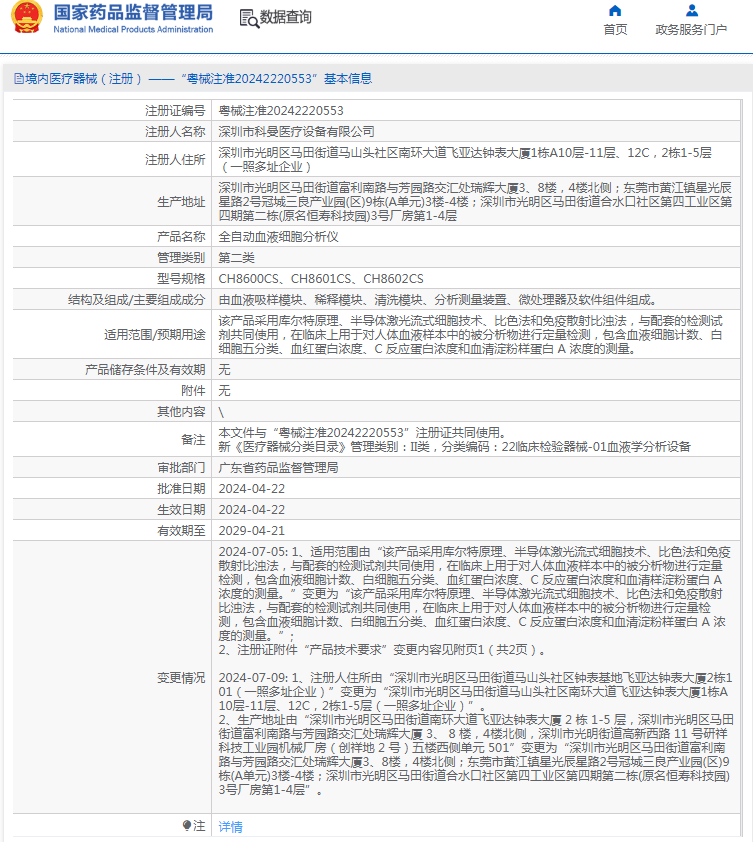Click the document icon before 境内医疗器械
This screenshot has height=842, width=753.
tap(19, 79)
